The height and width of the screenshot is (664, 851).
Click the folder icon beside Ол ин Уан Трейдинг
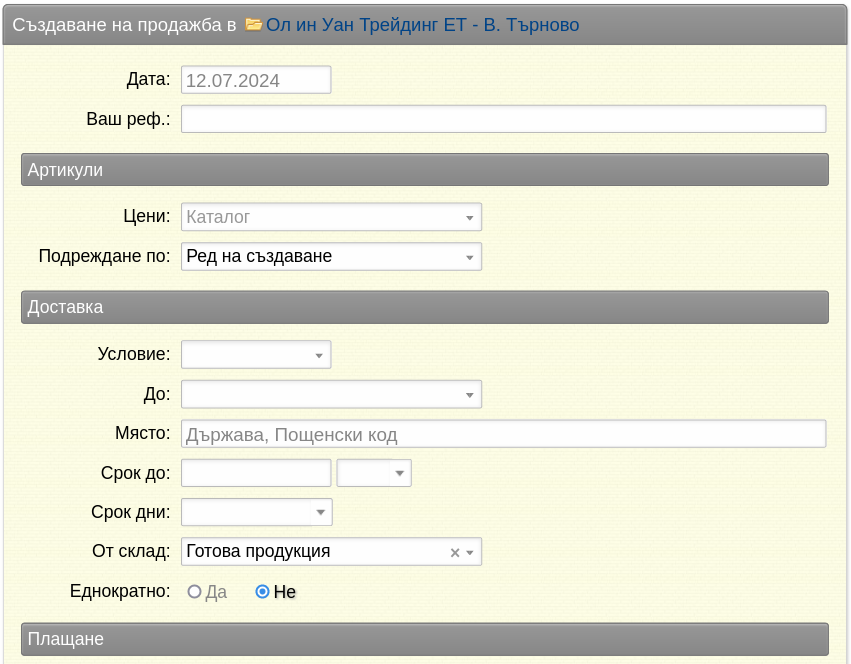point(253,24)
